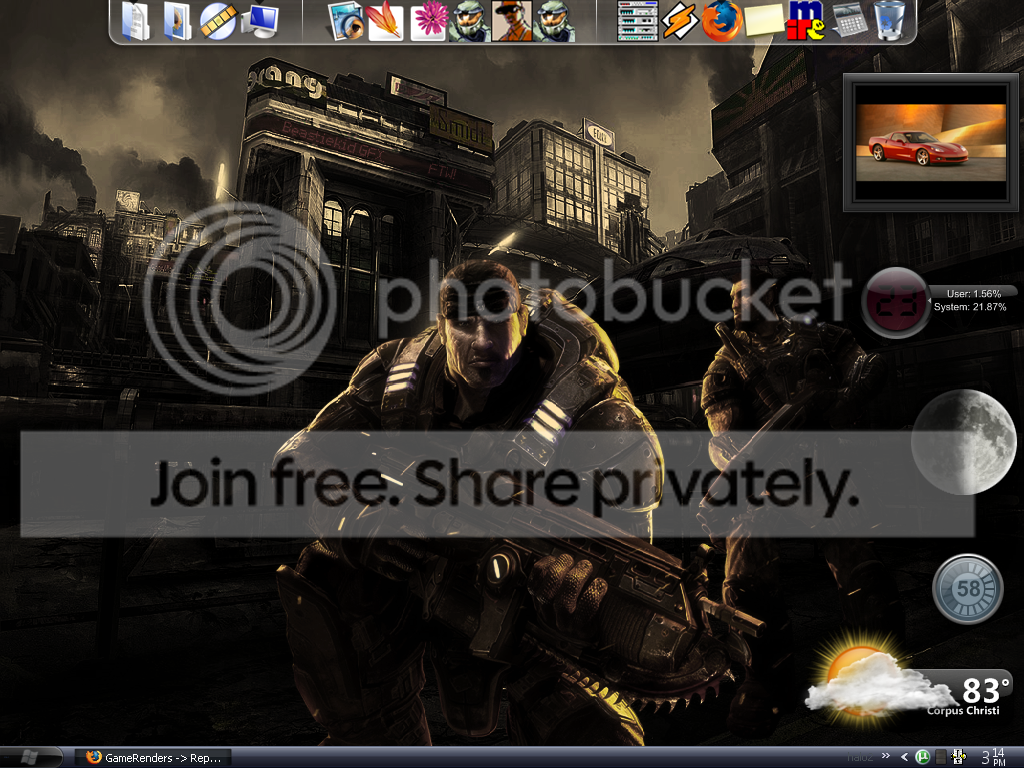Click the 'User: 1.56%' CPU readout
The height and width of the screenshot is (768, 1024).
[974, 294]
